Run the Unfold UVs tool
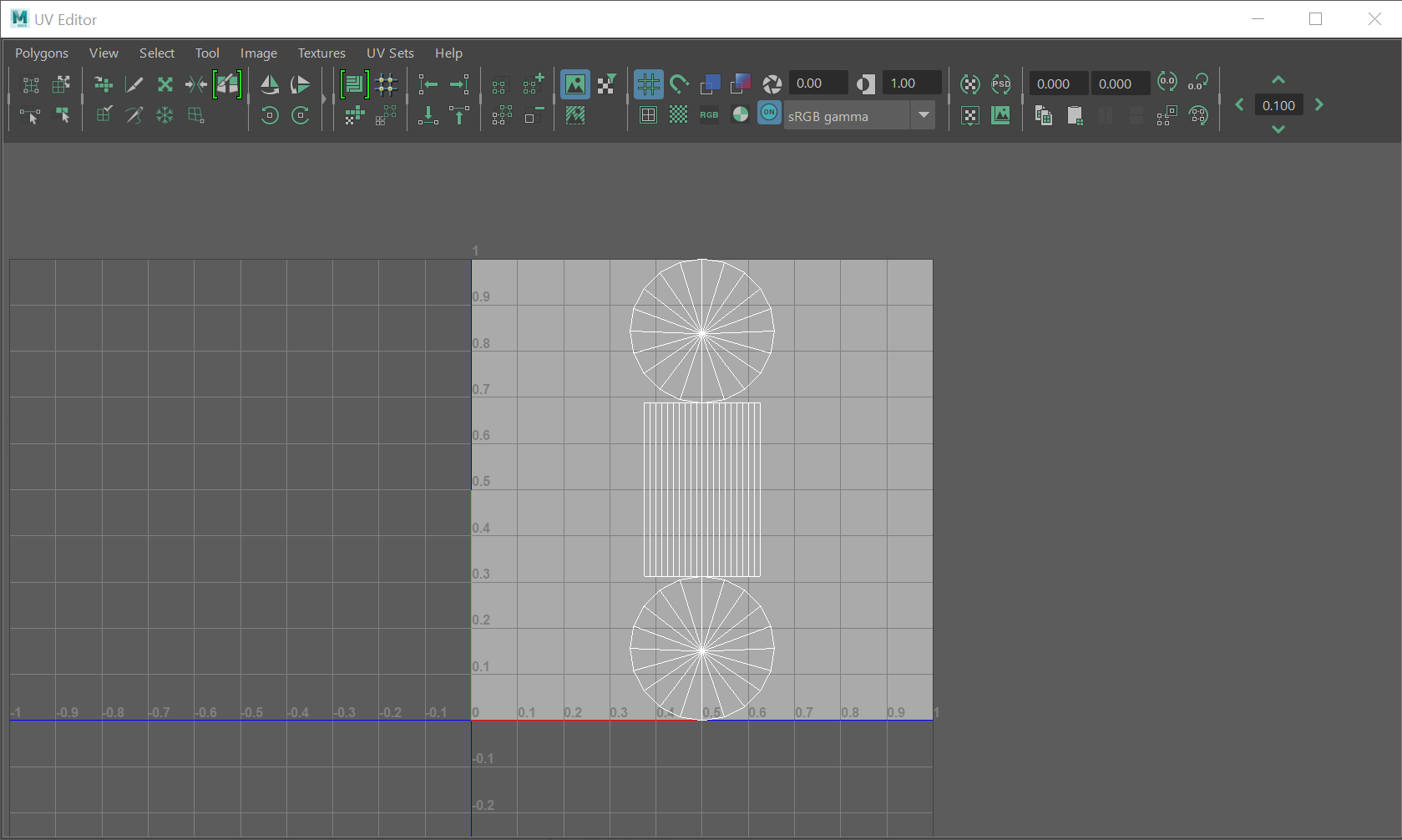Screen dimensions: 1402x840 (164, 83)
